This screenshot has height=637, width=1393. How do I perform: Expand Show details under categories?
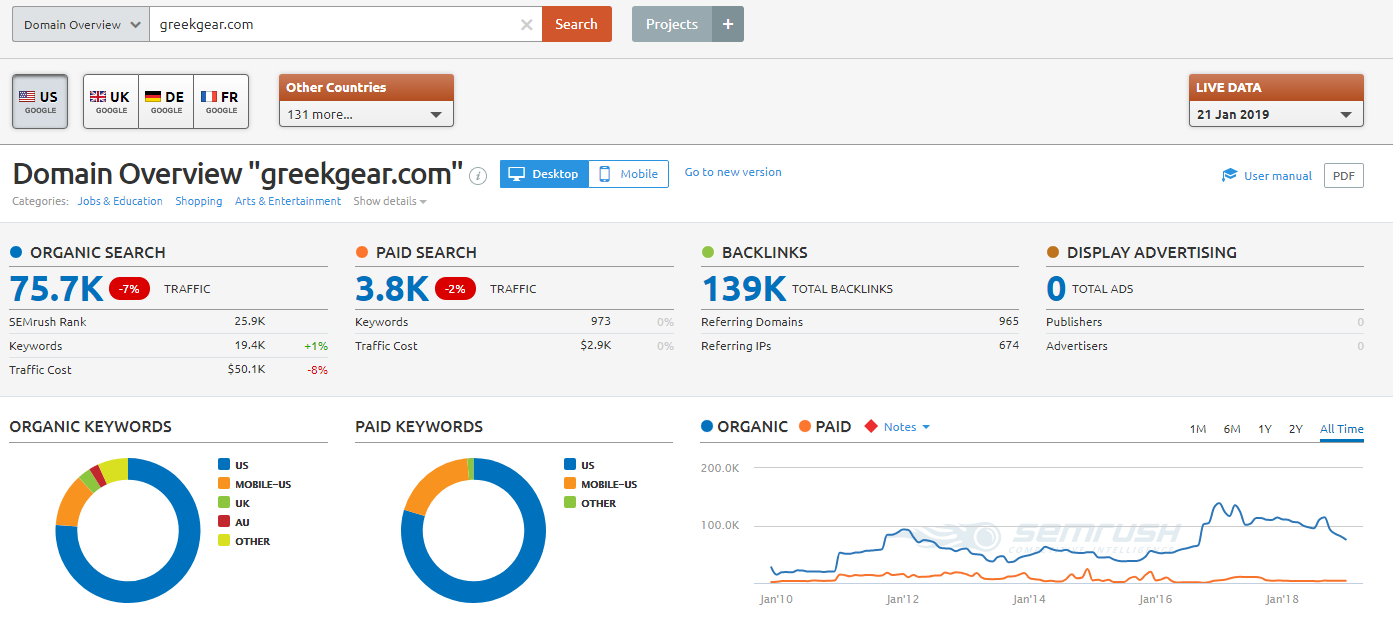(x=390, y=201)
